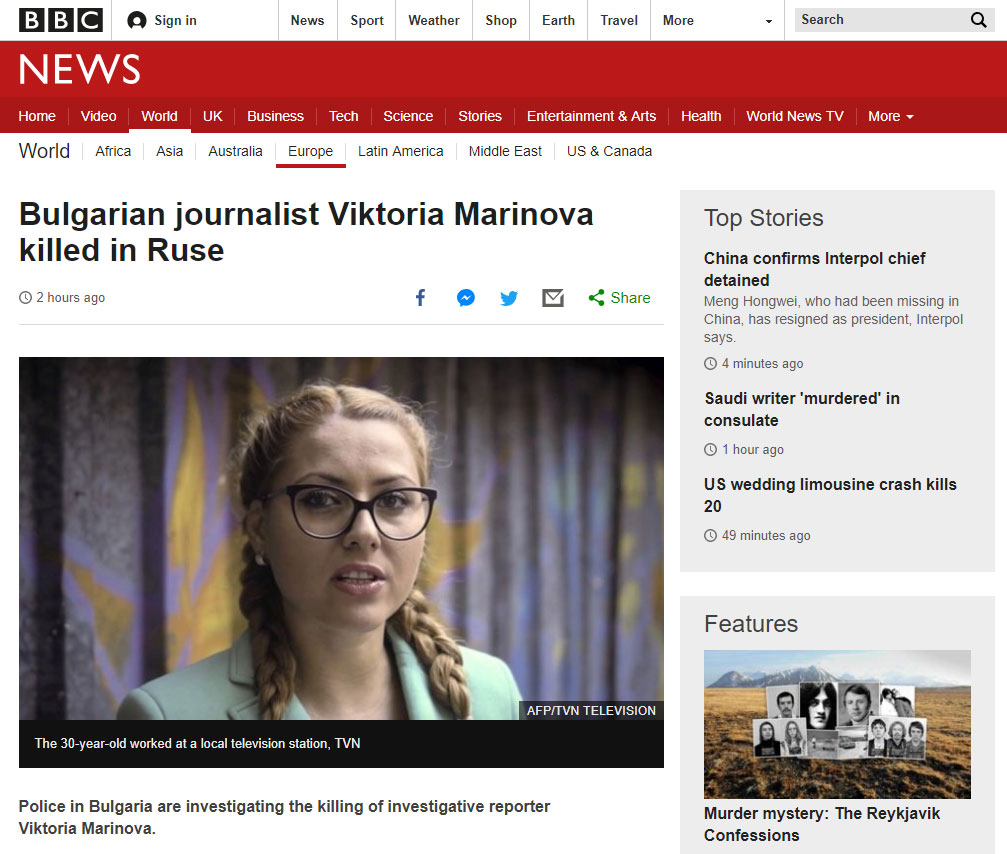The width and height of the screenshot is (1007, 854).
Task: Switch to the Latin America subsection
Action: pyautogui.click(x=400, y=151)
